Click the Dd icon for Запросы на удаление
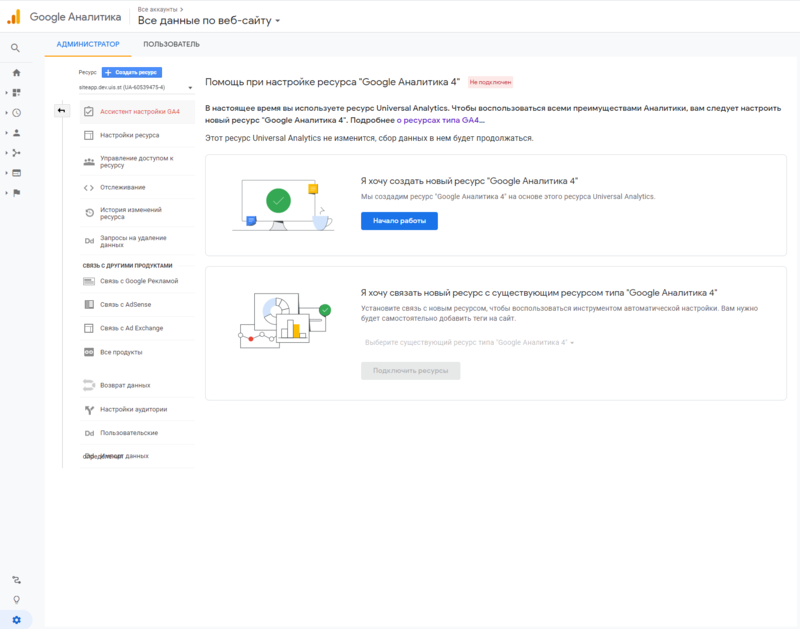The image size is (800, 629). (x=89, y=241)
